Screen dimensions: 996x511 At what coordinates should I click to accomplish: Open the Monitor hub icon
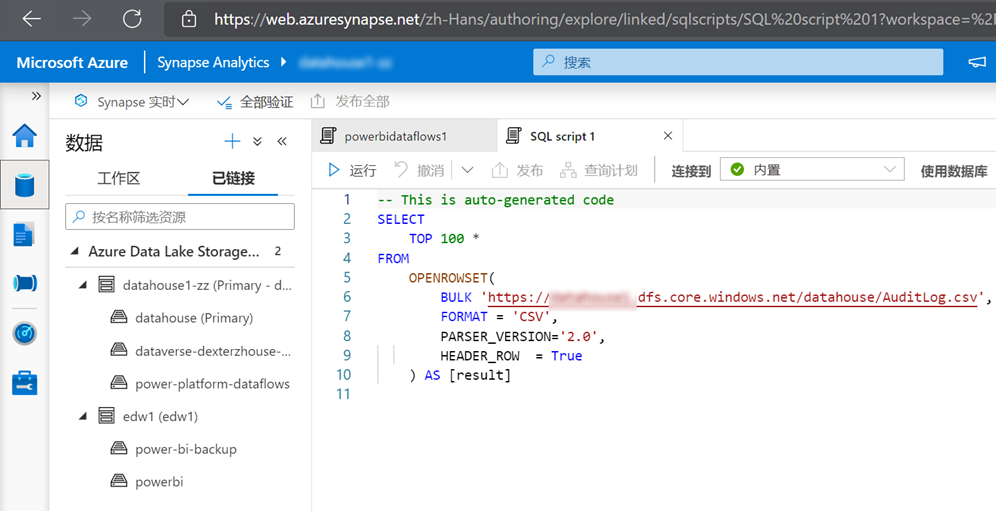pyautogui.click(x=25, y=332)
